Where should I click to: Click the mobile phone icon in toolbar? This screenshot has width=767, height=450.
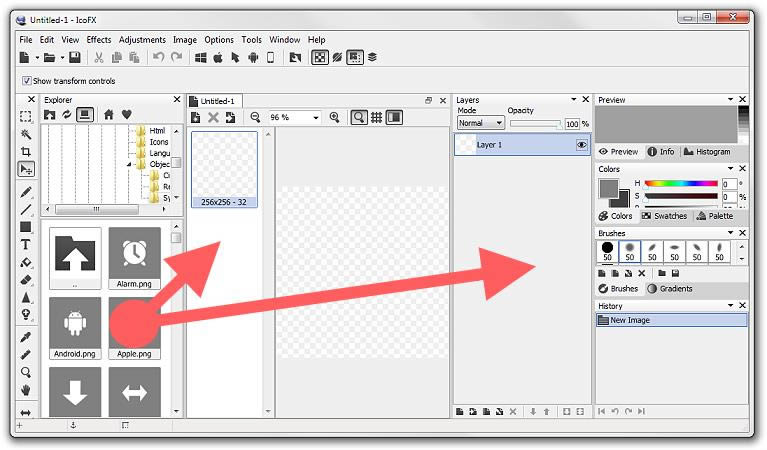270,57
